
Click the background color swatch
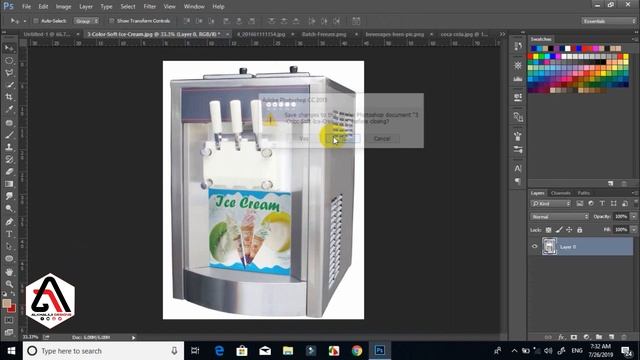point(11,308)
